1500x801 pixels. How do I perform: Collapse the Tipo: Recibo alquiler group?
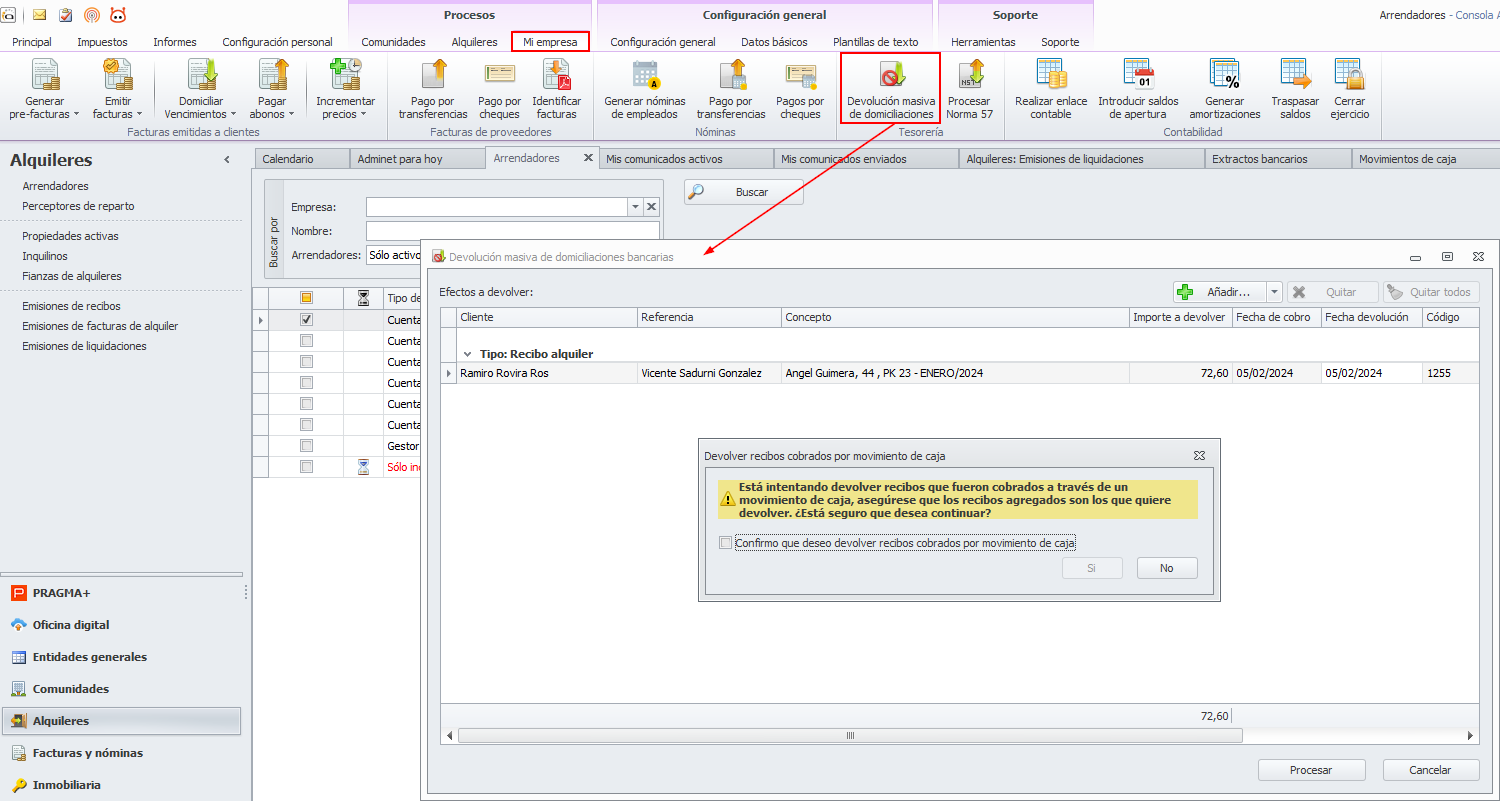pos(467,354)
